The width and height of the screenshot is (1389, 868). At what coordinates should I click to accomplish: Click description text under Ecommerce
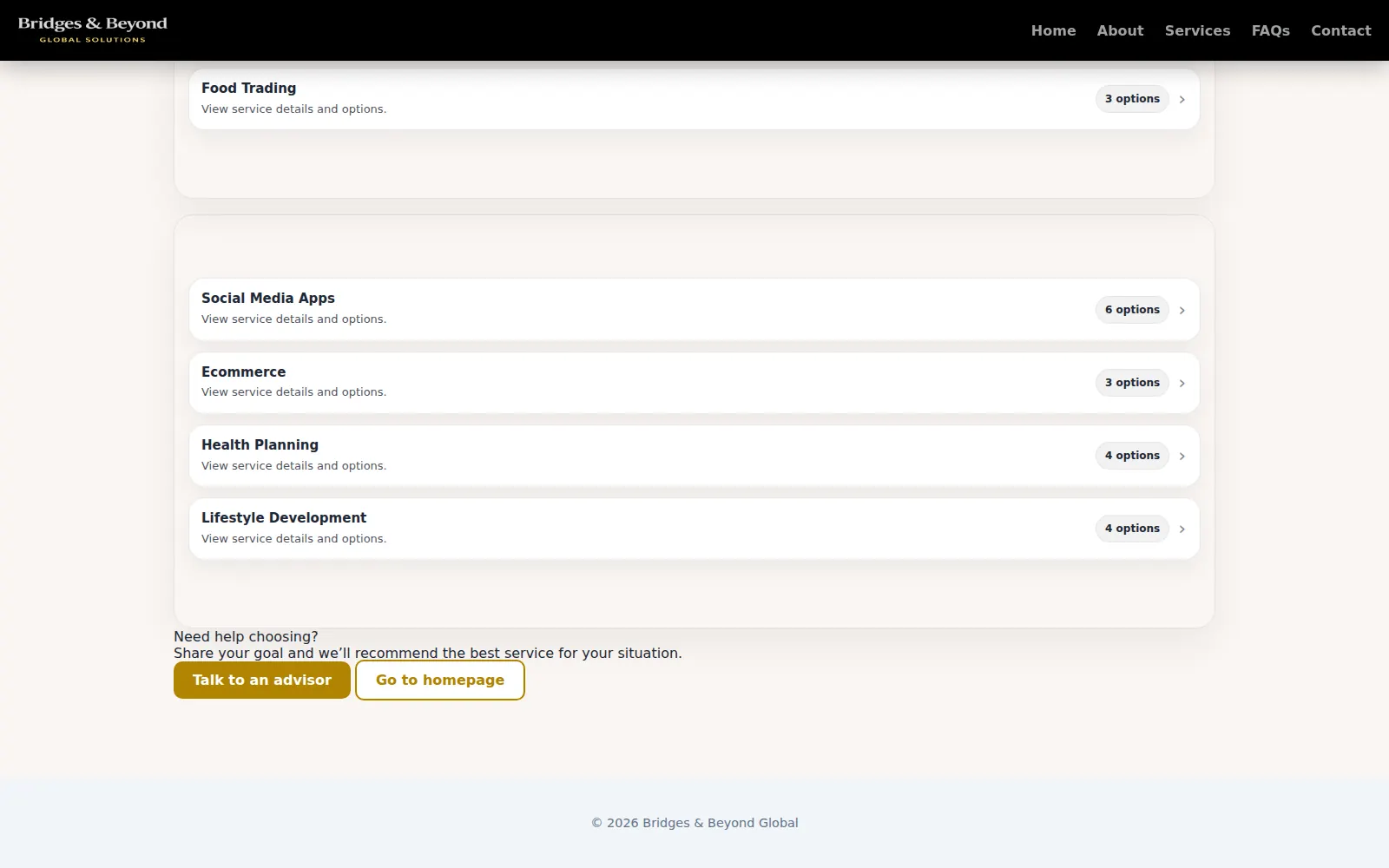[x=293, y=392]
